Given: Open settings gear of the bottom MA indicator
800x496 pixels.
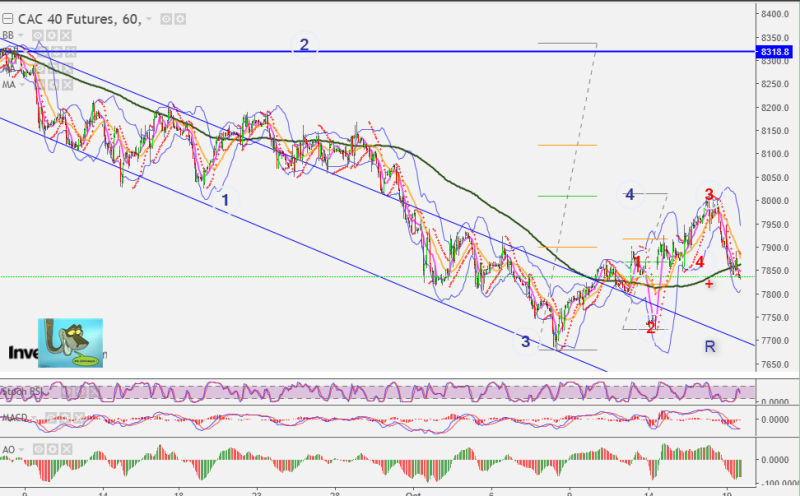Looking at the screenshot, I should coord(56,85).
